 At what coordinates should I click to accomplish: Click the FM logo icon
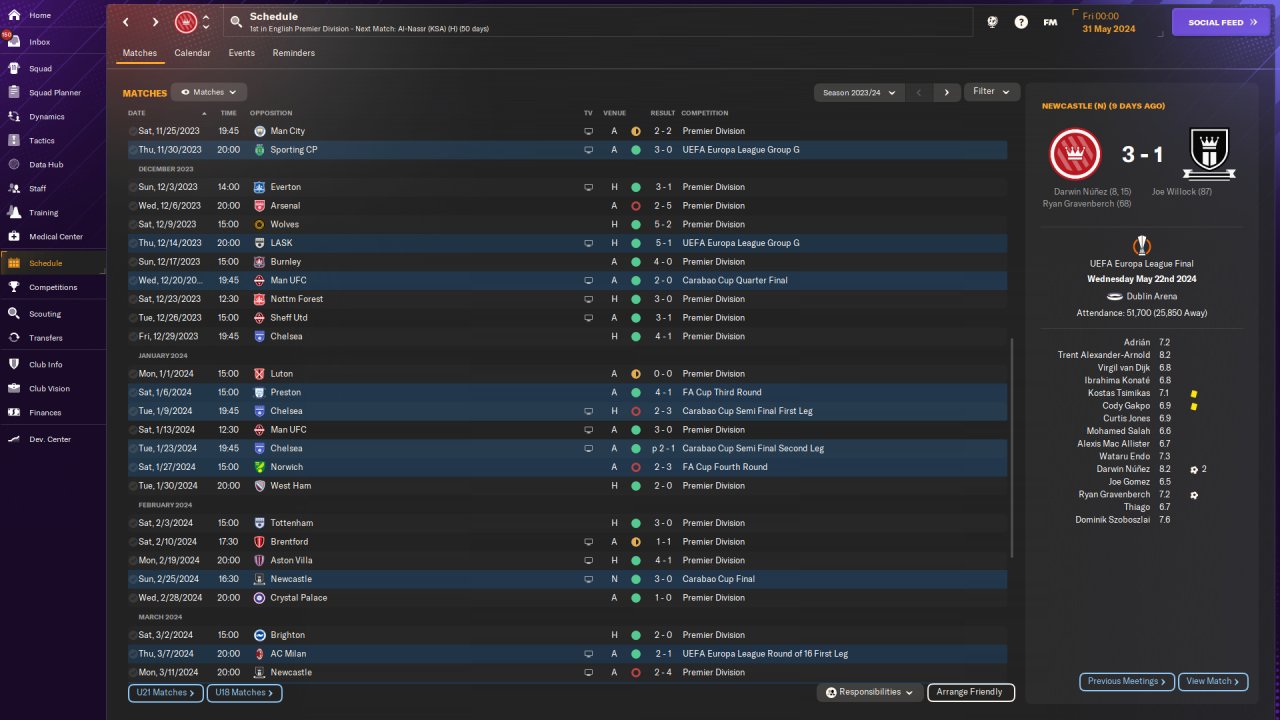(x=1050, y=22)
